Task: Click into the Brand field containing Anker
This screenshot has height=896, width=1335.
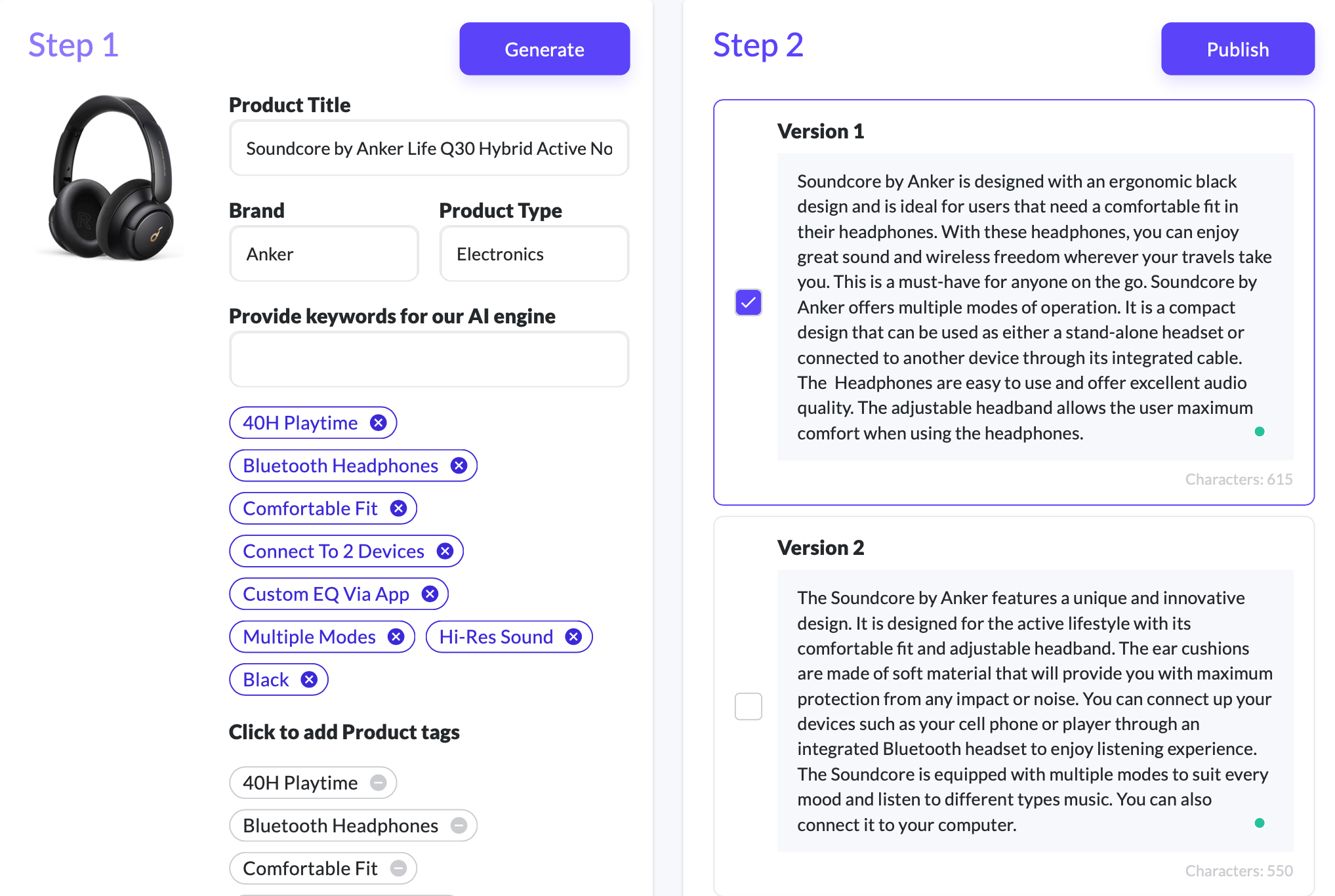Action: click(x=324, y=254)
